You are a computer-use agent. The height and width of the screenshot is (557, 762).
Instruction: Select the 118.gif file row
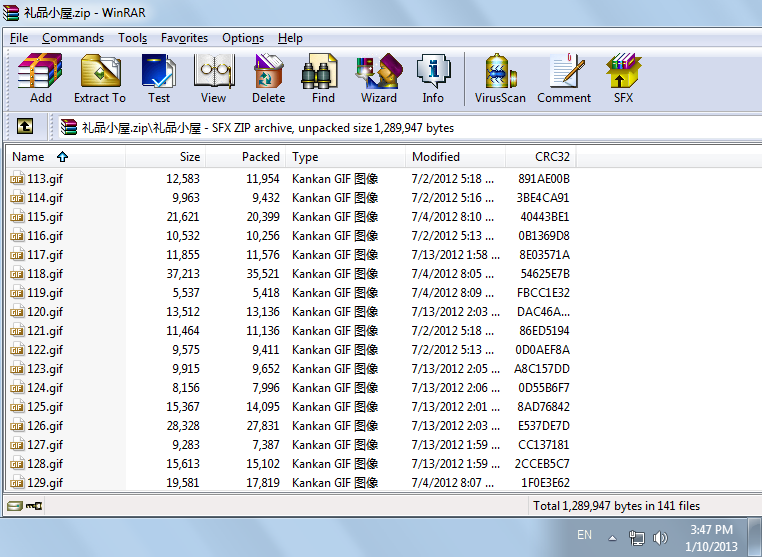pyautogui.click(x=45, y=274)
